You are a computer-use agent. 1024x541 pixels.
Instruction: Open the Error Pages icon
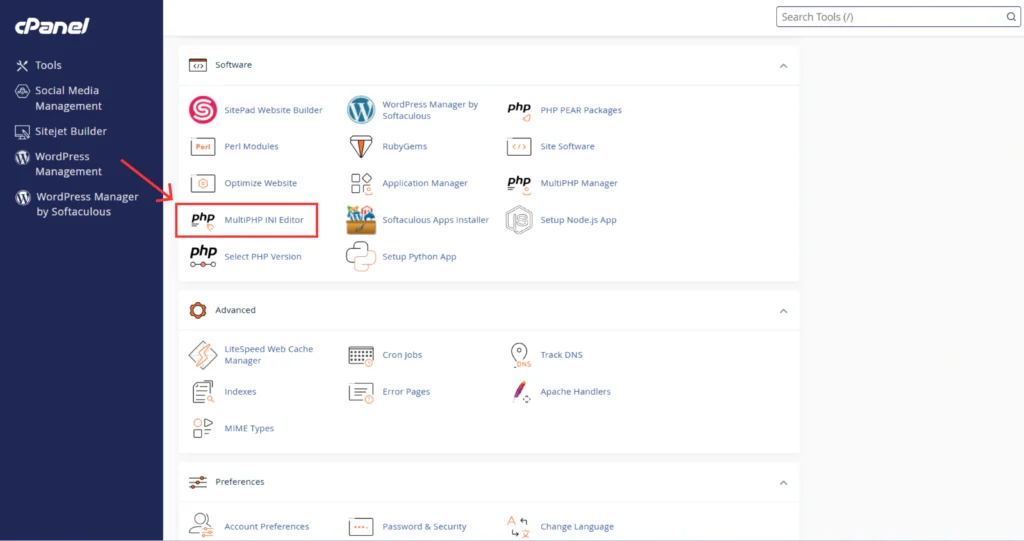[361, 392]
